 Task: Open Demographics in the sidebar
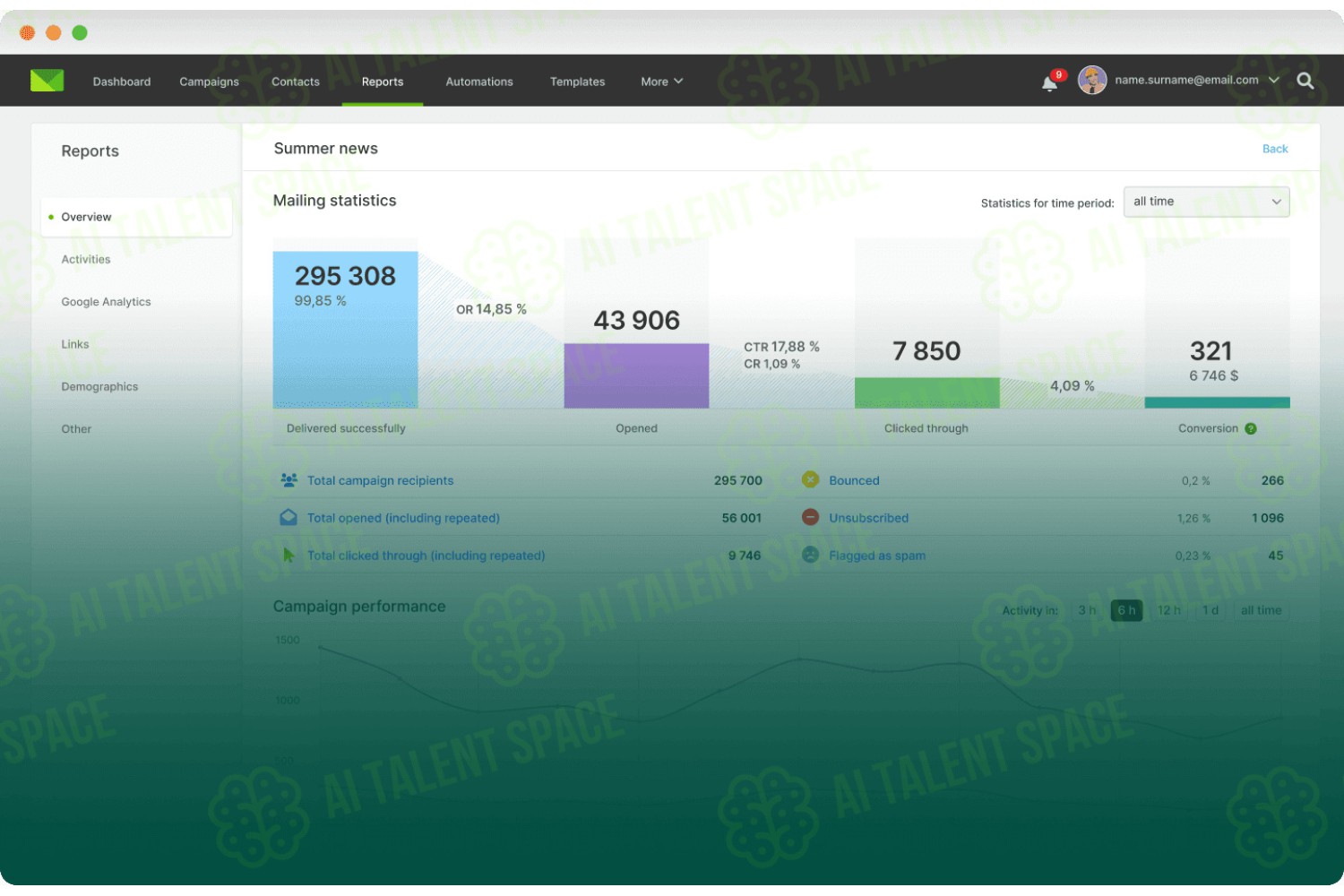click(x=99, y=387)
